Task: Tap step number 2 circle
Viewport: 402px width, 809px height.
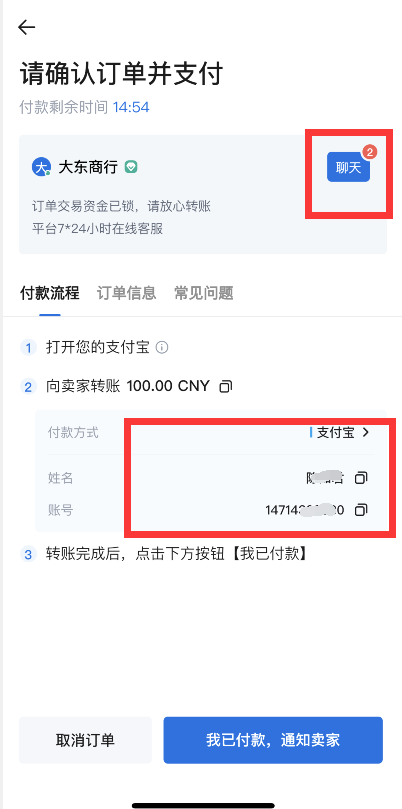Action: pyautogui.click(x=28, y=386)
